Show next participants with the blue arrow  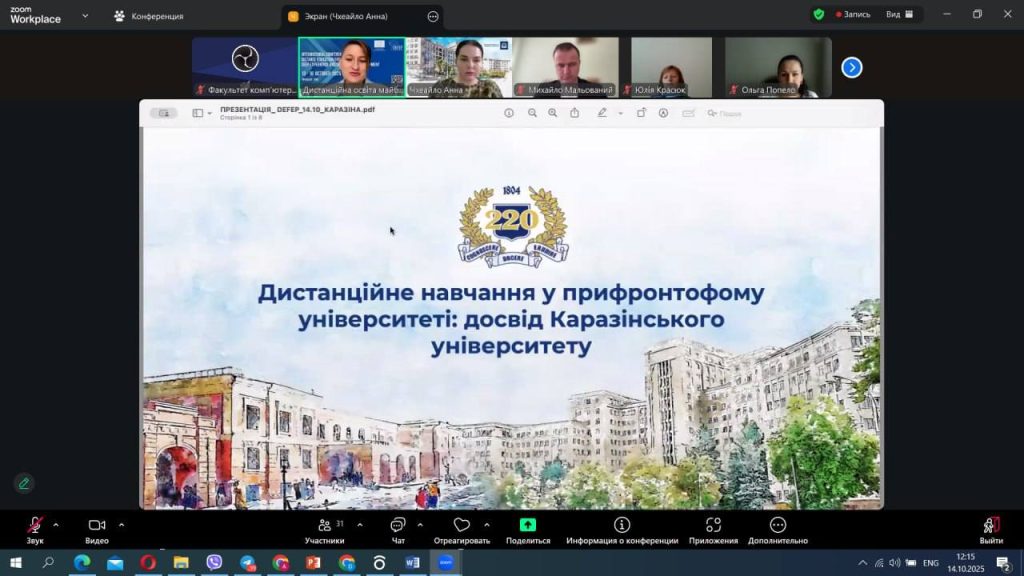click(851, 67)
